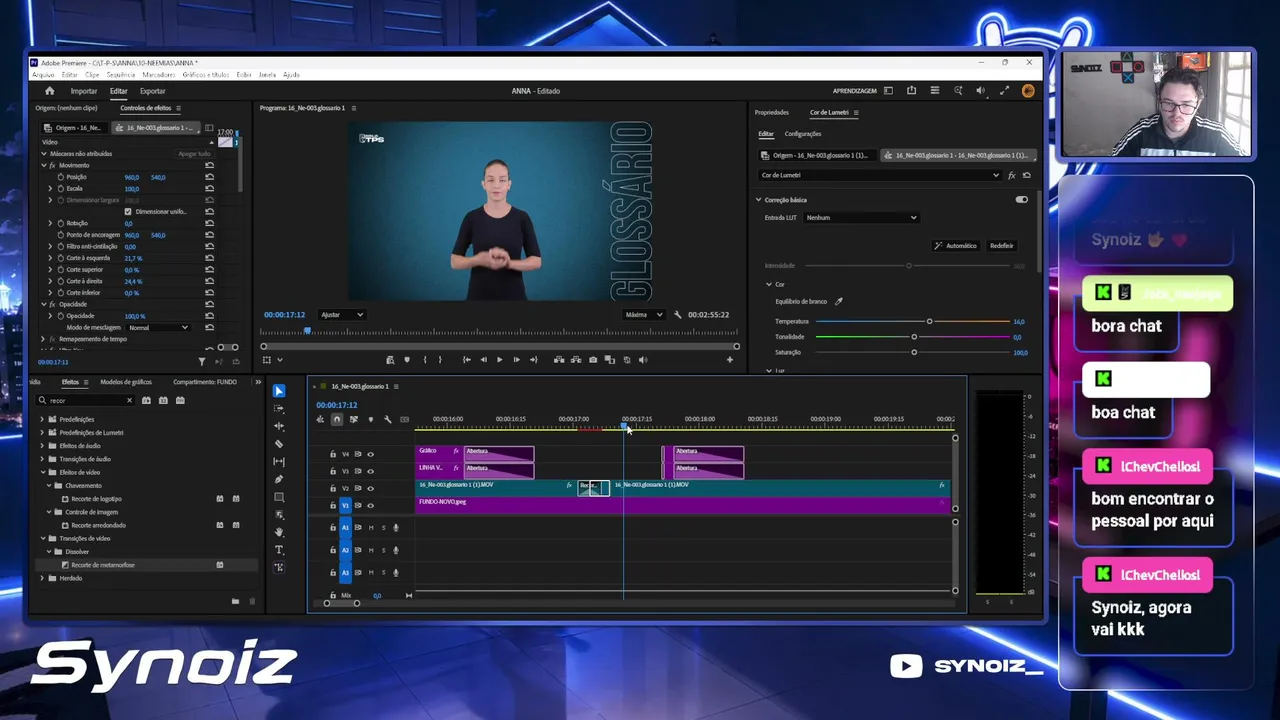Reset the Posição parameter
The height and width of the screenshot is (720, 1280).
click(209, 177)
